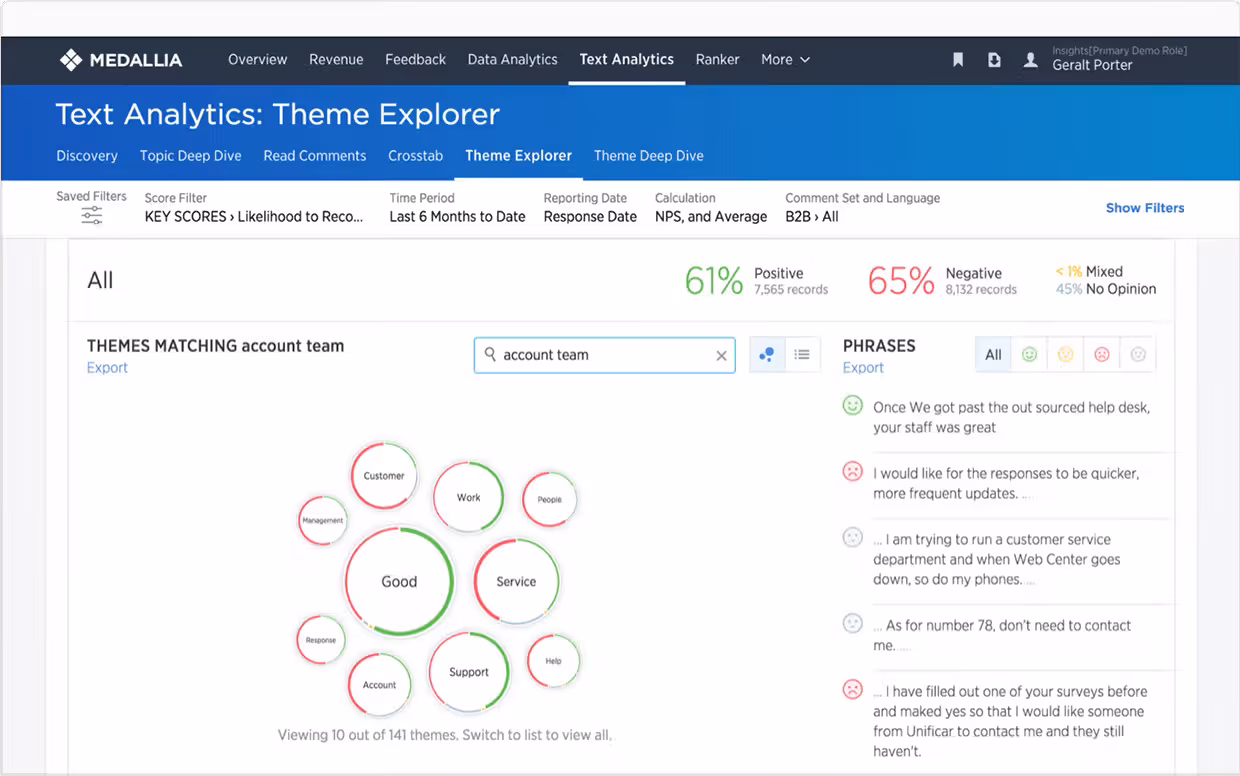Select the Account theme bubble
This screenshot has width=1240, height=776.
click(379, 685)
